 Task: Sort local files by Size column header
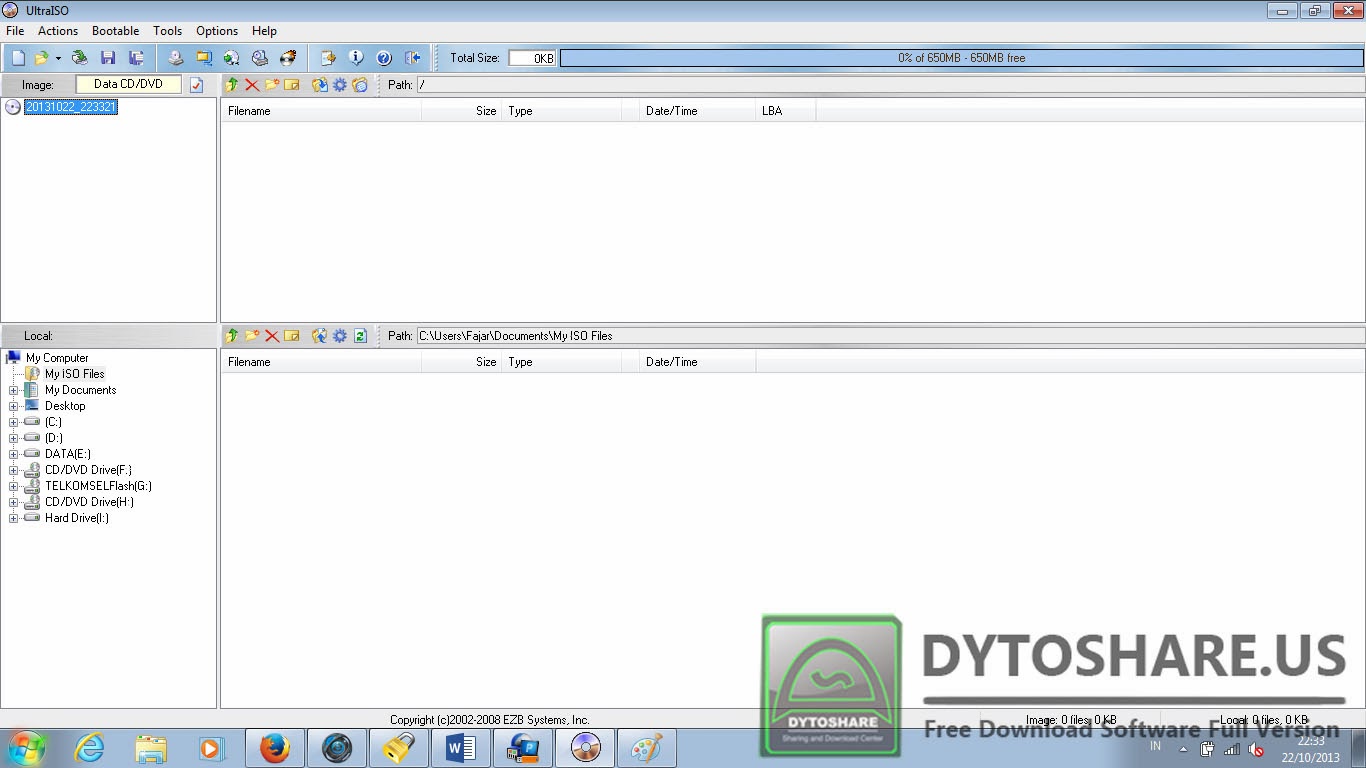tap(461, 362)
